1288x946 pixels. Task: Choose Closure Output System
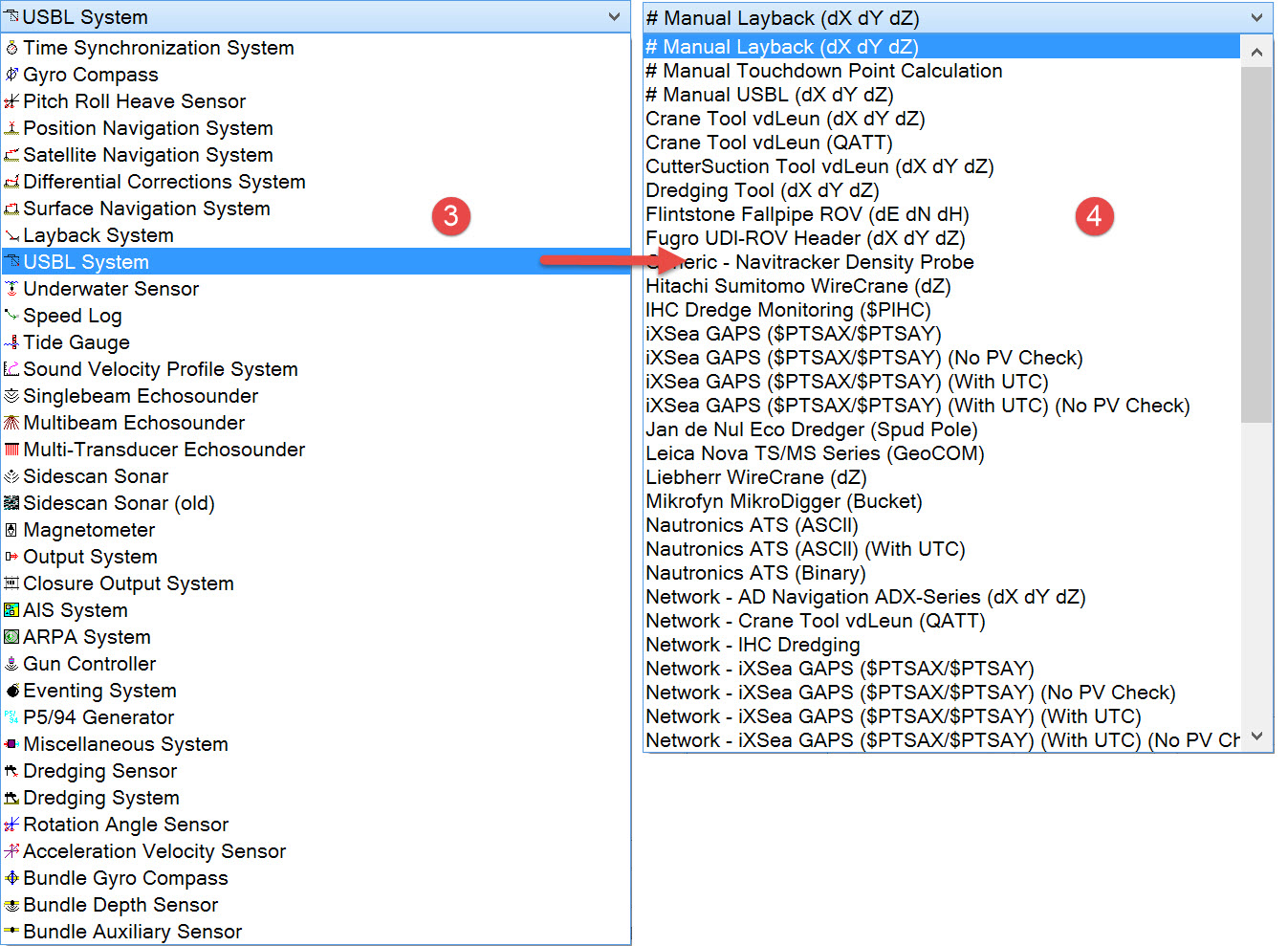[x=316, y=583]
